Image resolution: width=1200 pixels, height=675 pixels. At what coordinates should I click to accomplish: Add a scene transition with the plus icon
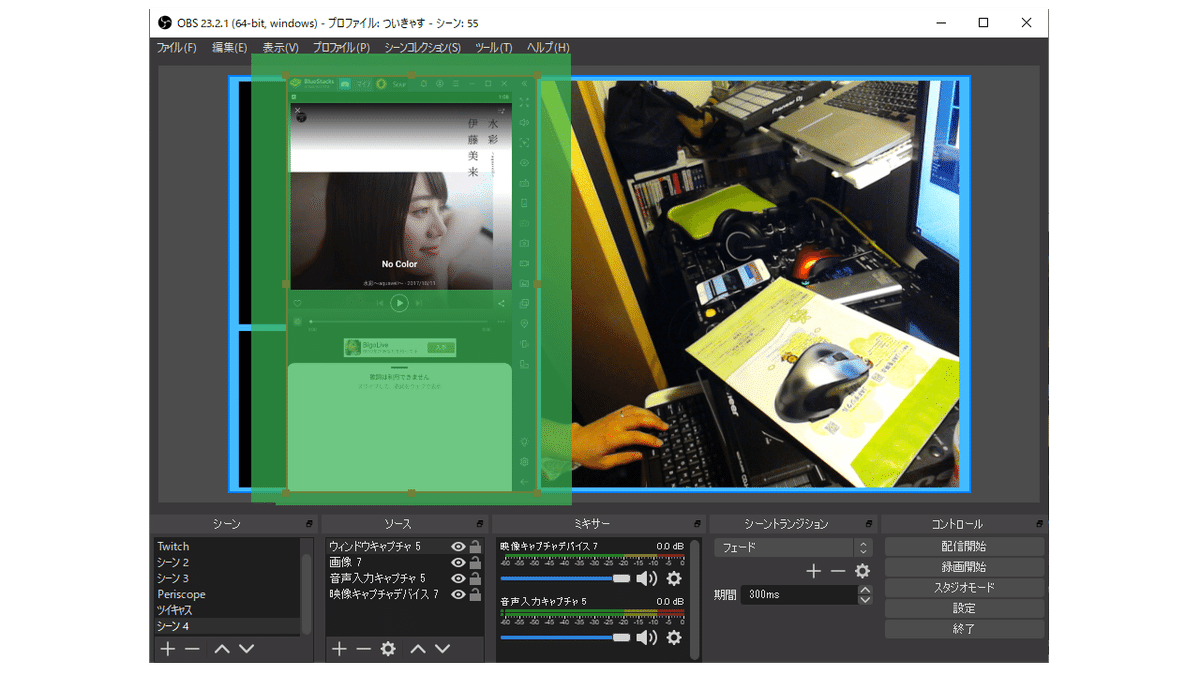814,571
